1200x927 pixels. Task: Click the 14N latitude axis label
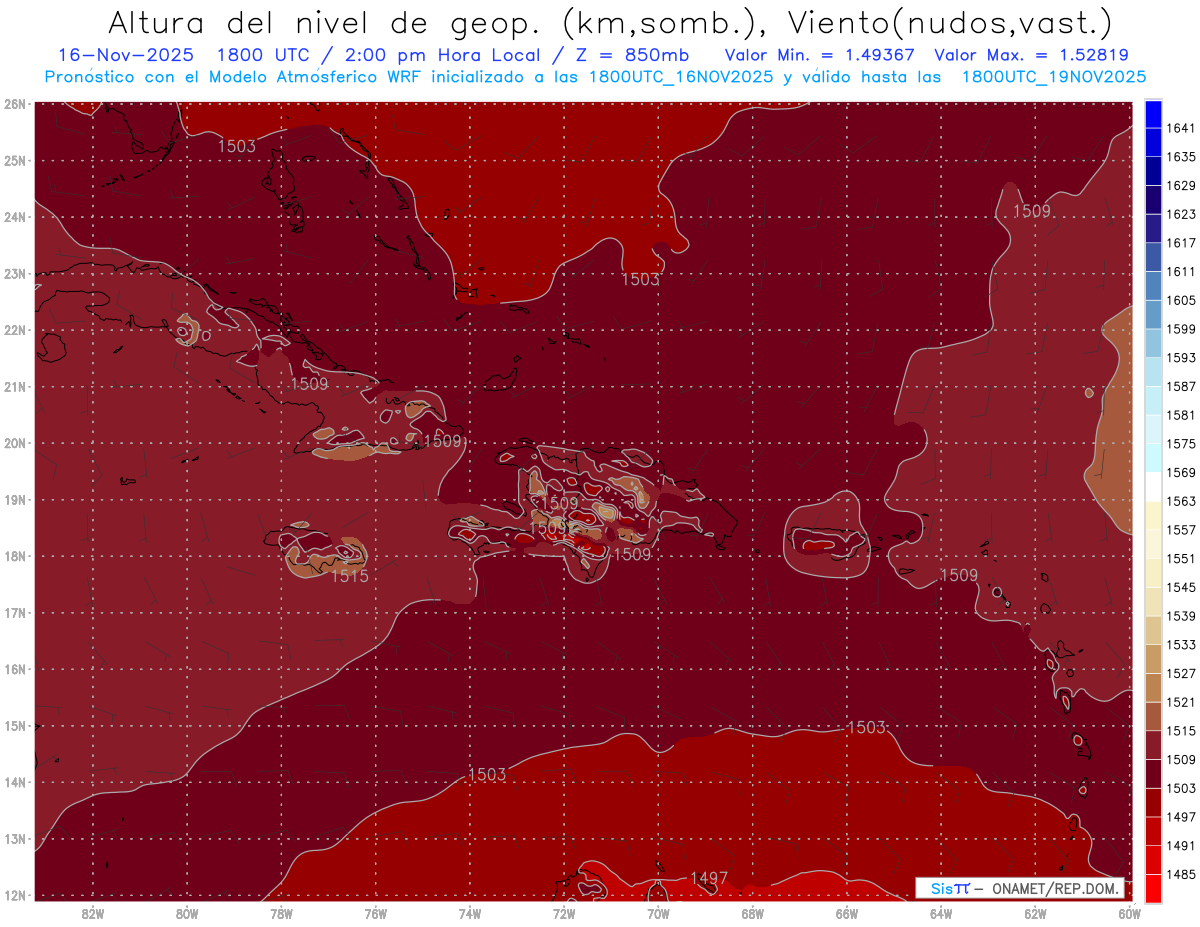15,782
